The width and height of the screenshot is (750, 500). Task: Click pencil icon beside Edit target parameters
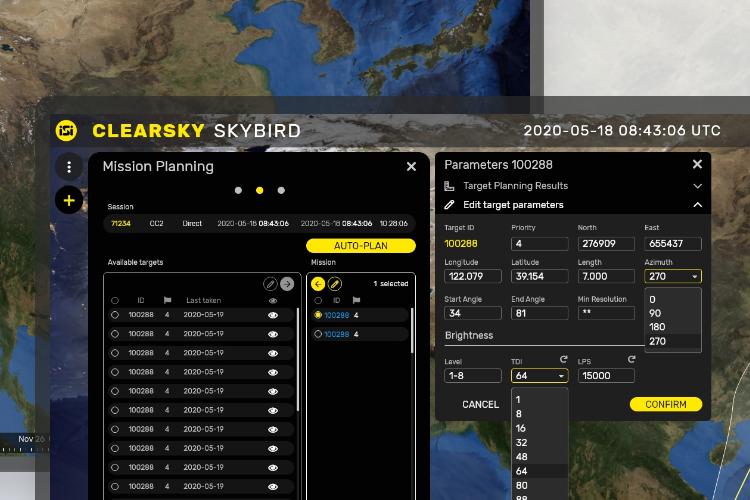[449, 205]
